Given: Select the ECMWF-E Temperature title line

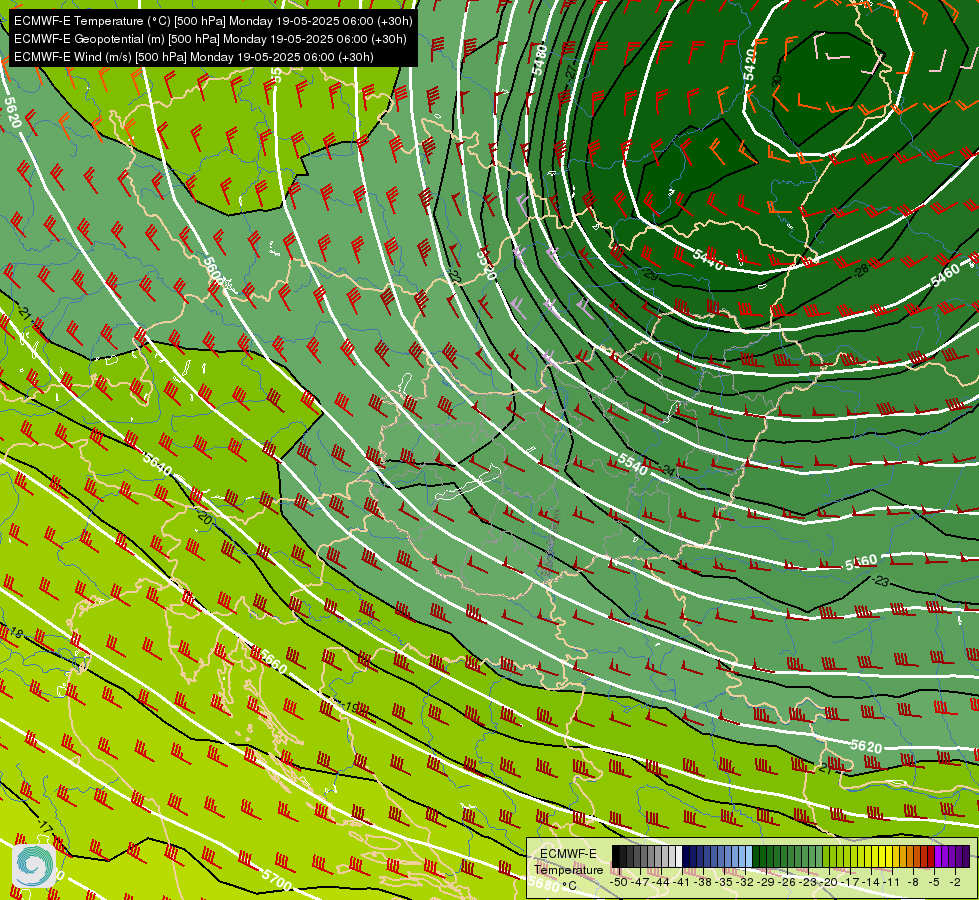Looking at the screenshot, I should (x=213, y=21).
